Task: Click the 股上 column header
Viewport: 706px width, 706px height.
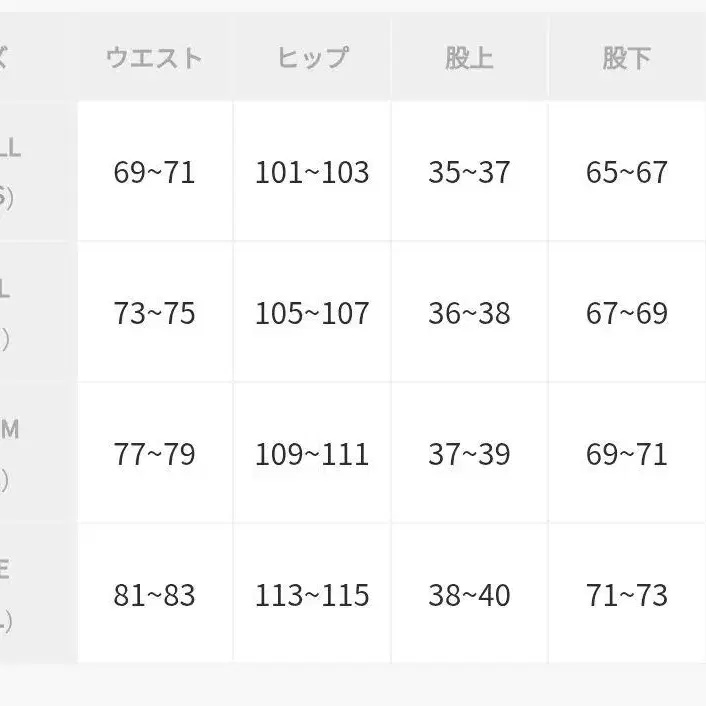Action: pos(469,58)
